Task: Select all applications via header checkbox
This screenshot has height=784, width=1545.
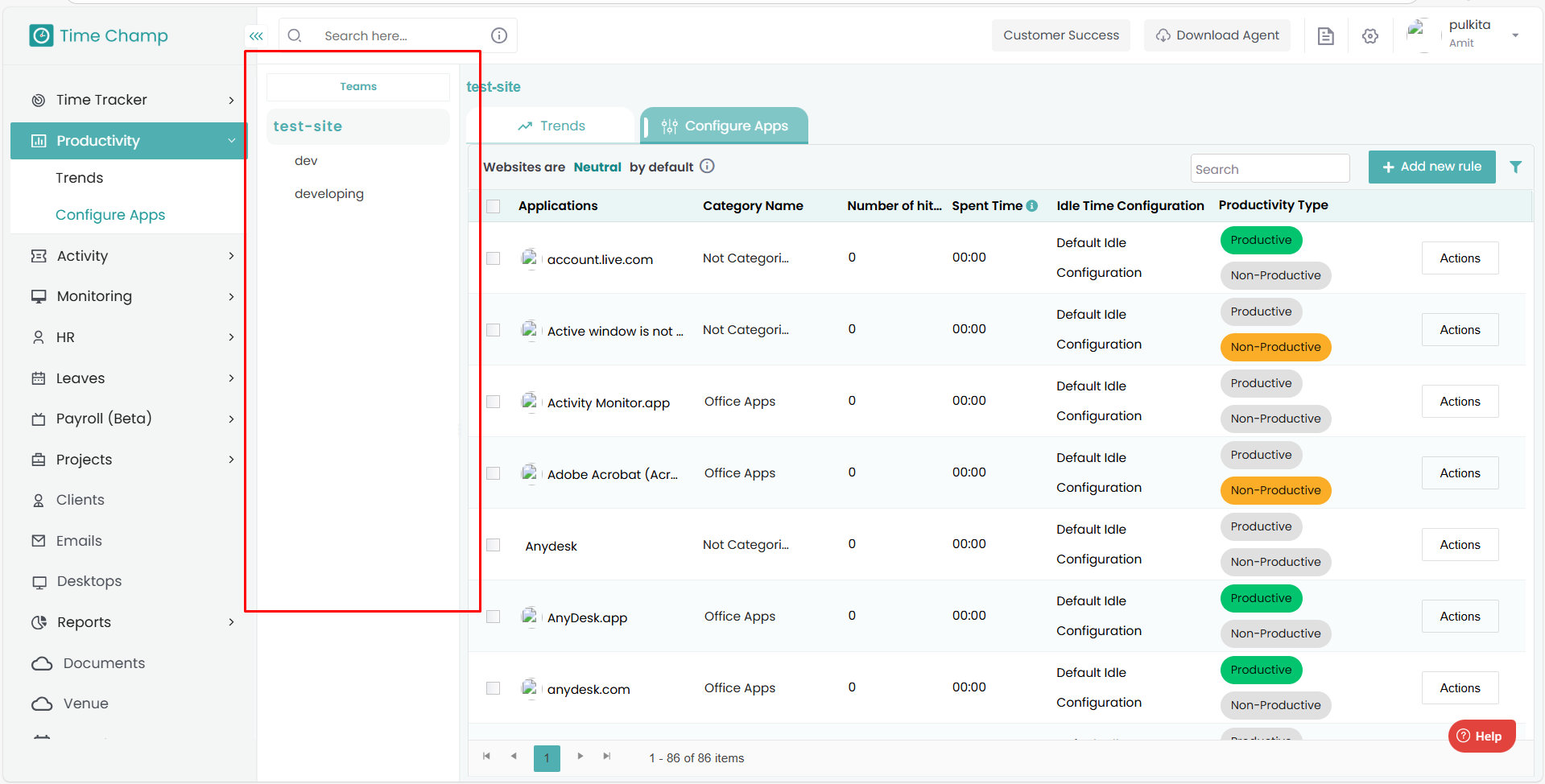Action: [x=494, y=206]
